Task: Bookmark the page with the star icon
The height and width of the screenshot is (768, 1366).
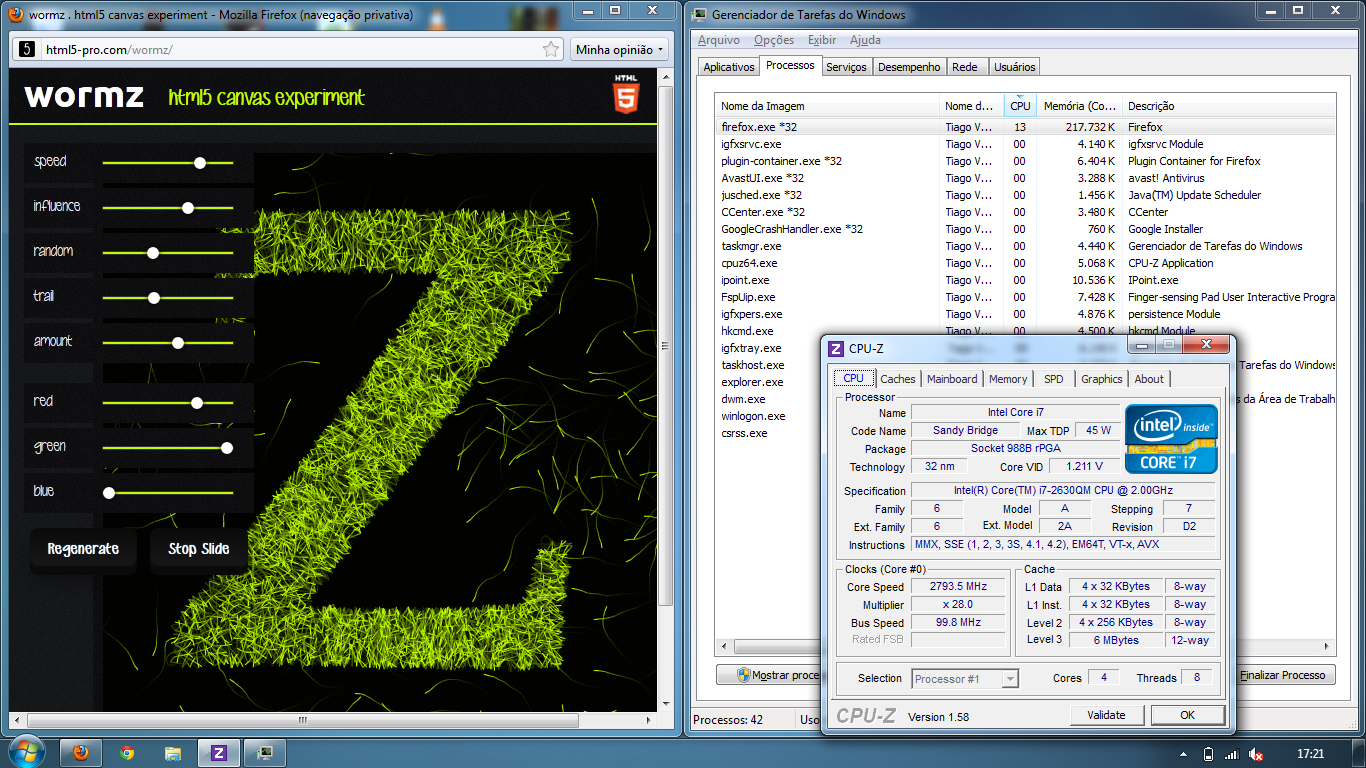Action: [551, 49]
